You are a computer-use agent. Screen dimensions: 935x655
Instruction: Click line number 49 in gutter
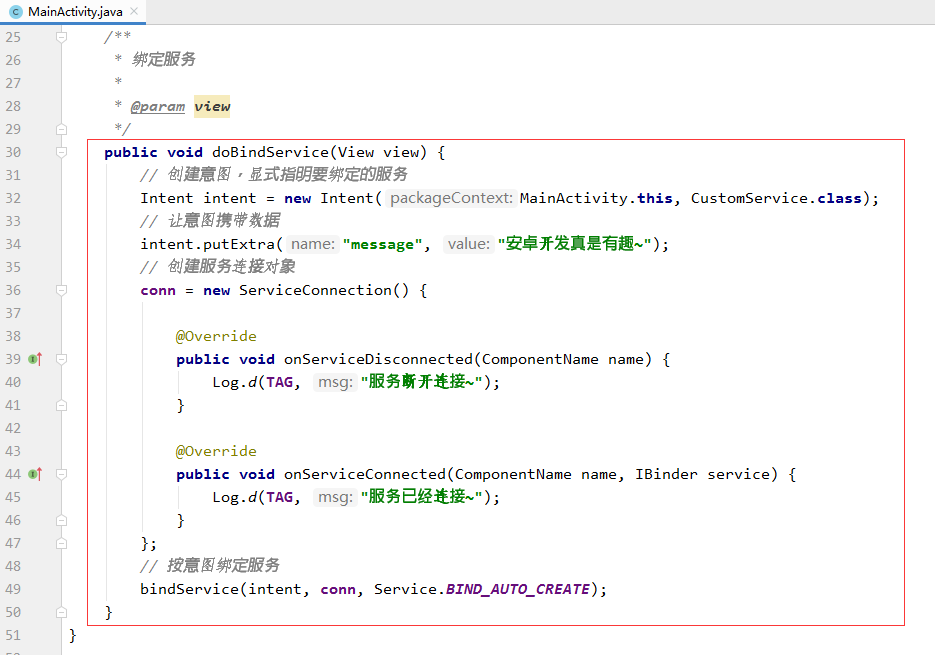click(x=13, y=589)
